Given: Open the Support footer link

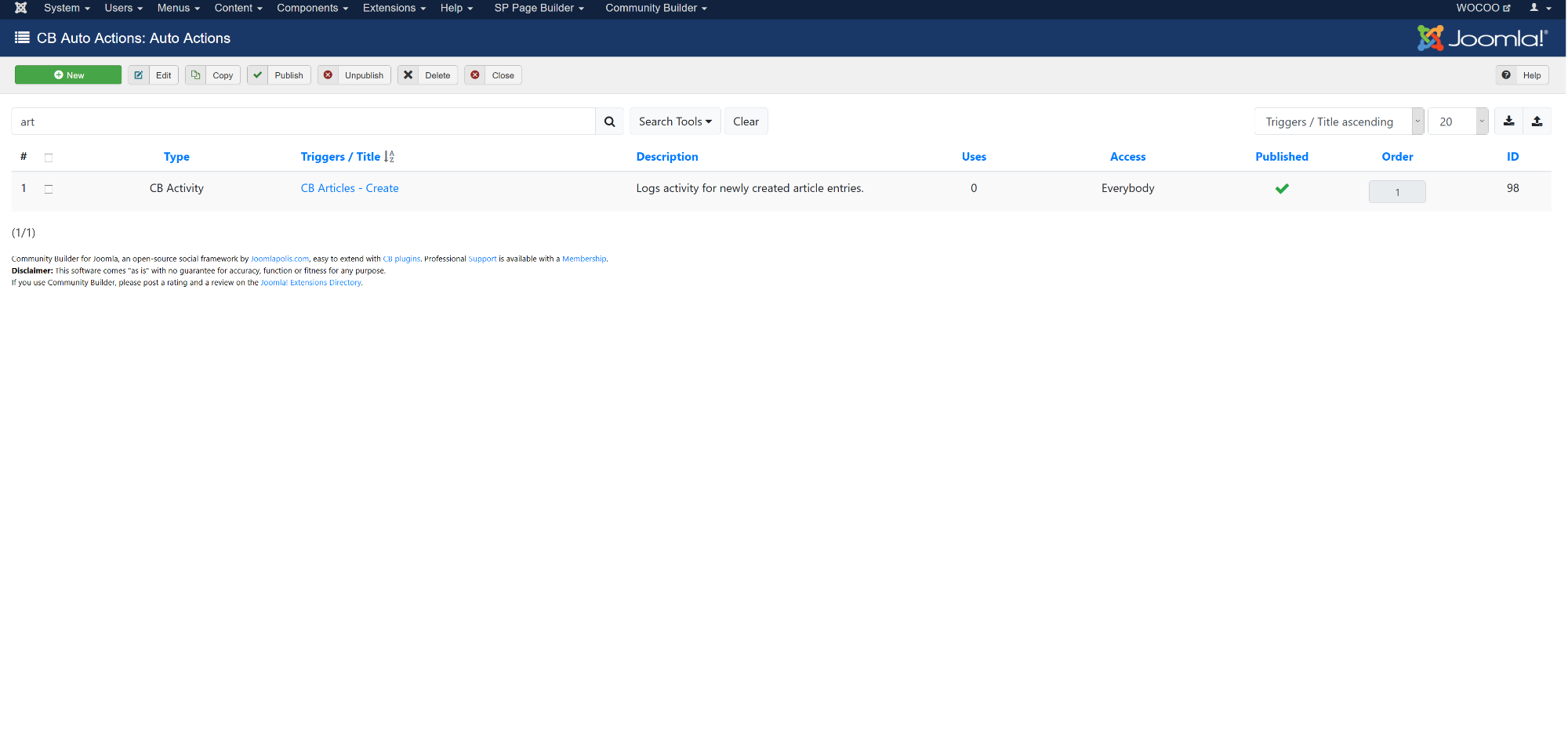Looking at the screenshot, I should coord(482,259).
